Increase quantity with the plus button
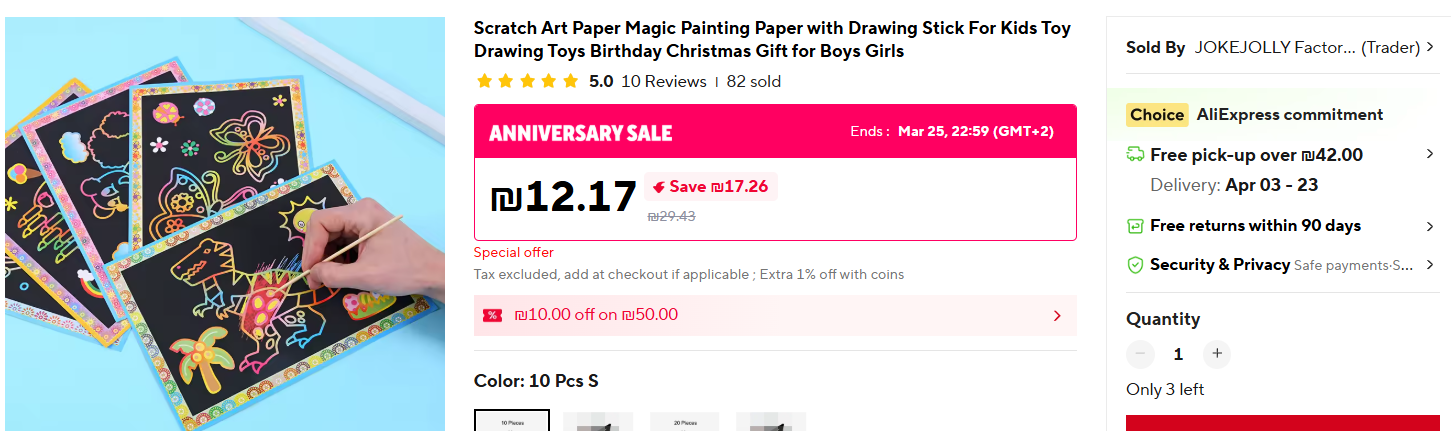The height and width of the screenshot is (431, 1451). pos(1216,354)
